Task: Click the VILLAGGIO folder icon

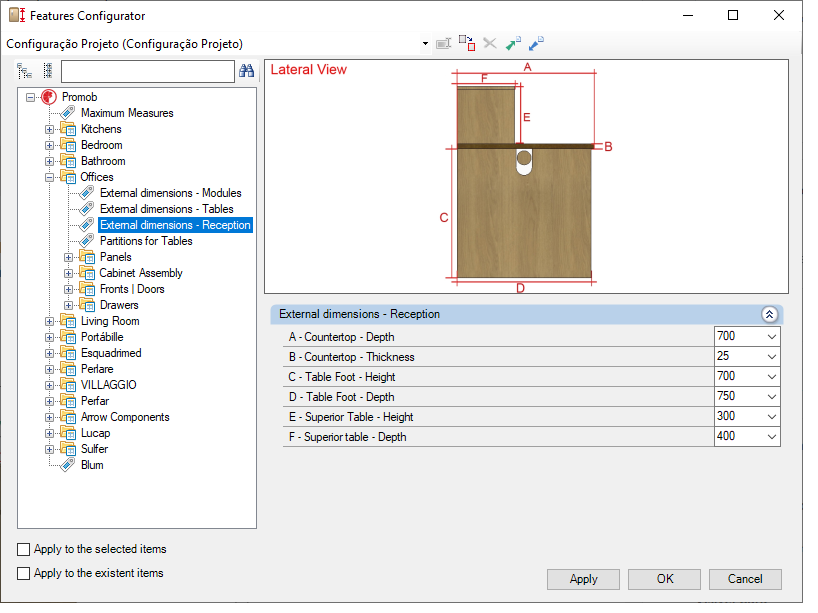Action: click(x=68, y=385)
